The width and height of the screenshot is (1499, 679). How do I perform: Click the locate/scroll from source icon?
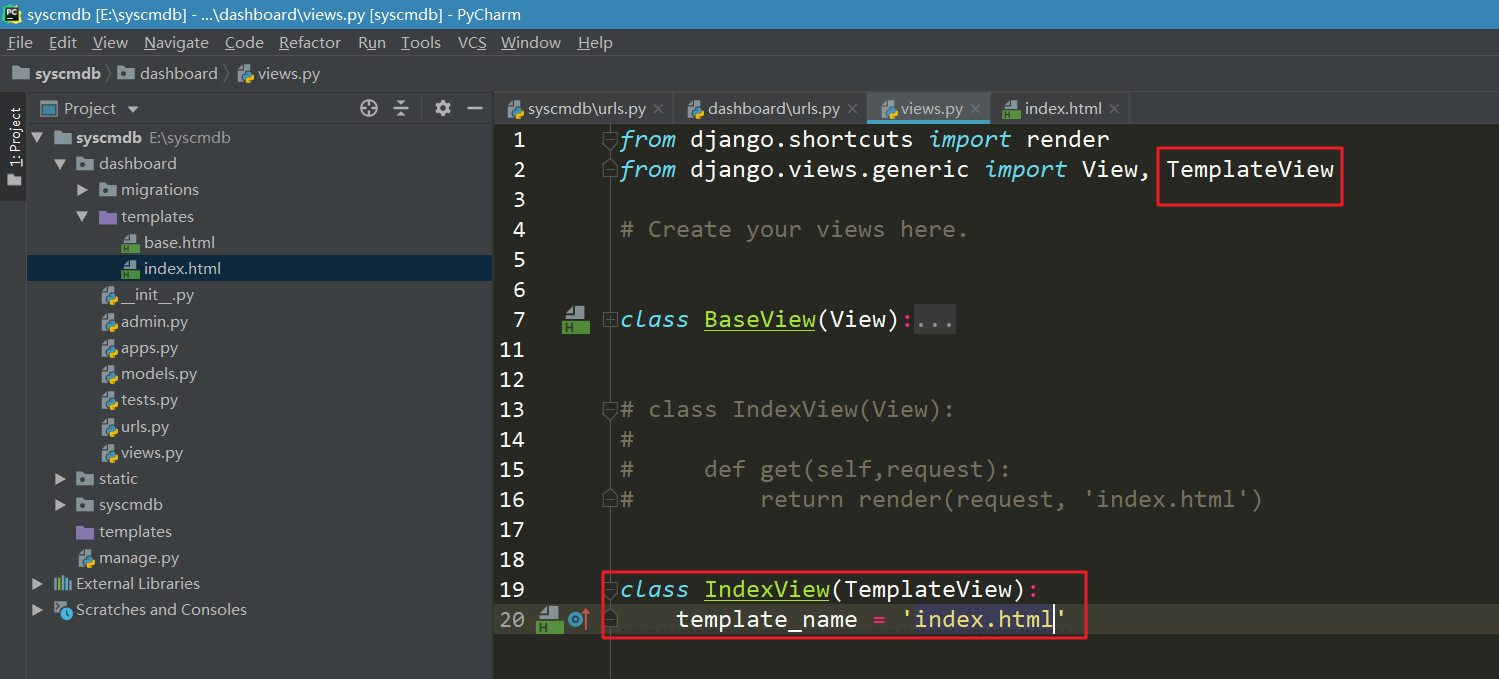coord(369,108)
